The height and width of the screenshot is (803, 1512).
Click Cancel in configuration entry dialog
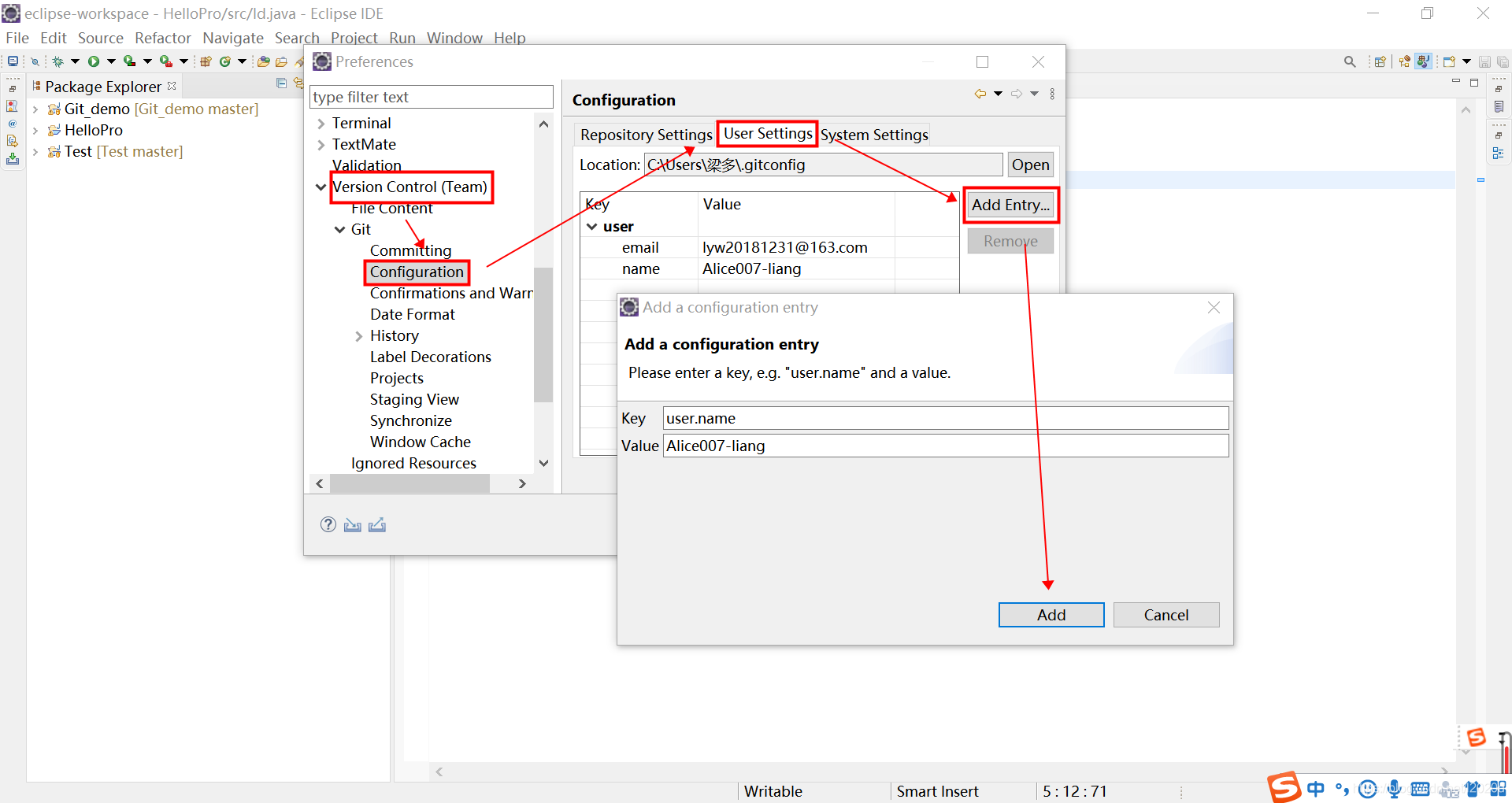pyautogui.click(x=1166, y=615)
